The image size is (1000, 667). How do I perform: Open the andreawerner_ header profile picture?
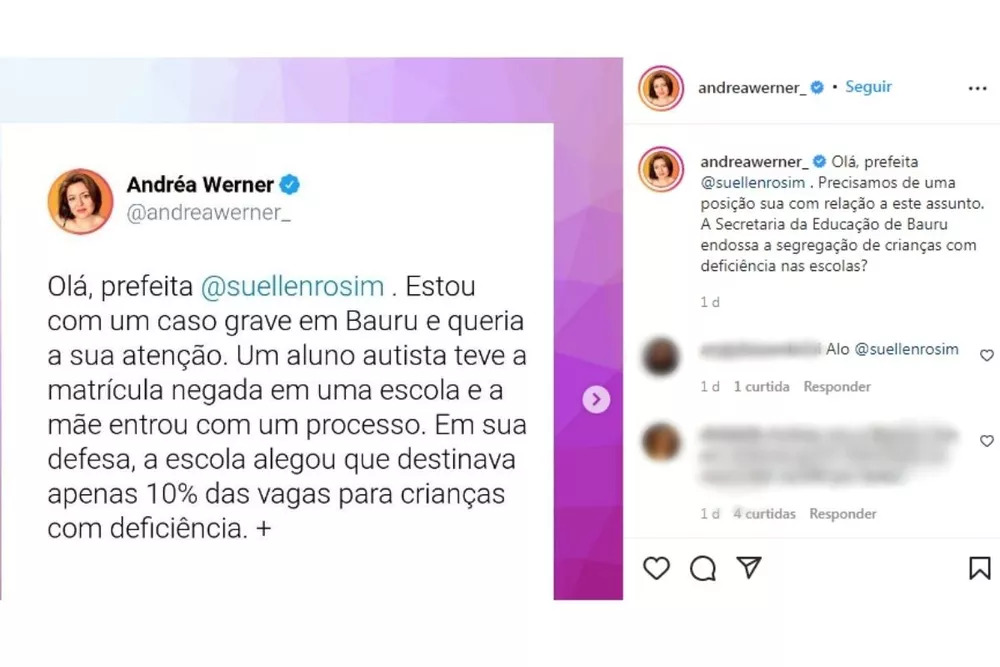pos(661,88)
